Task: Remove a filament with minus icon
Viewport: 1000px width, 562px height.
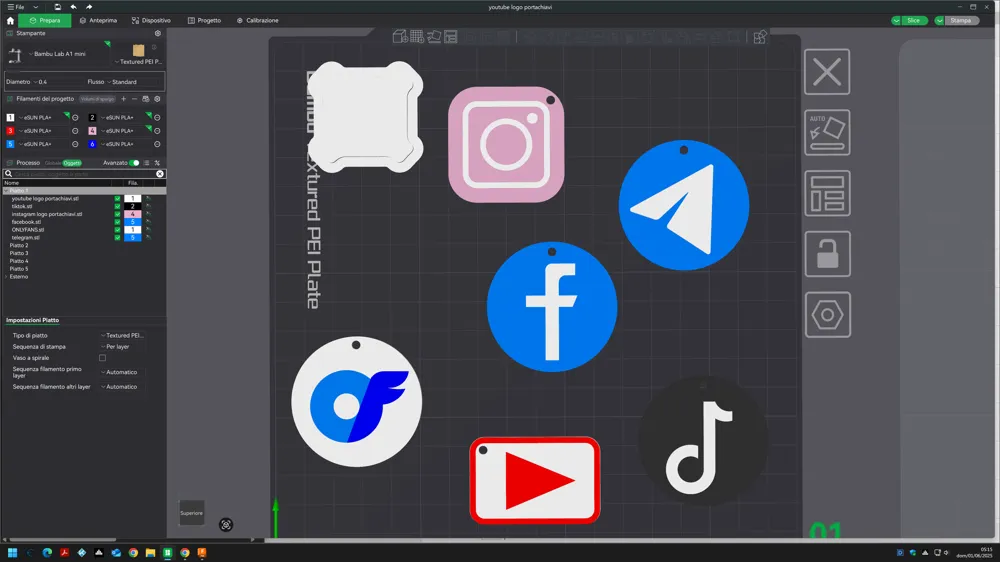Action: tap(135, 99)
